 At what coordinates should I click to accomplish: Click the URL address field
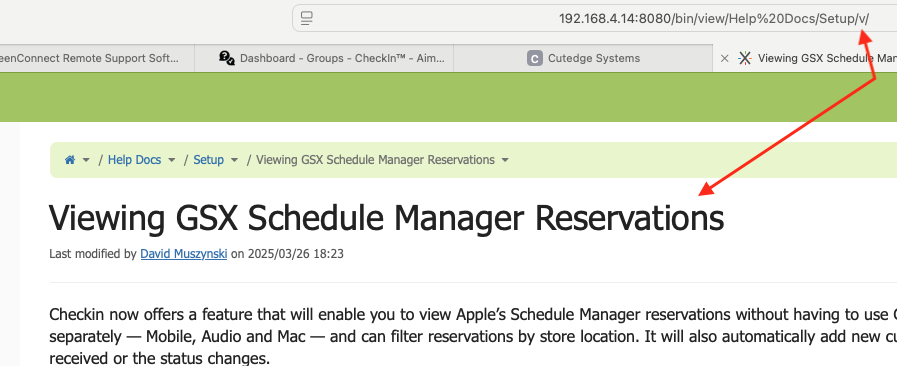pyautogui.click(x=595, y=18)
